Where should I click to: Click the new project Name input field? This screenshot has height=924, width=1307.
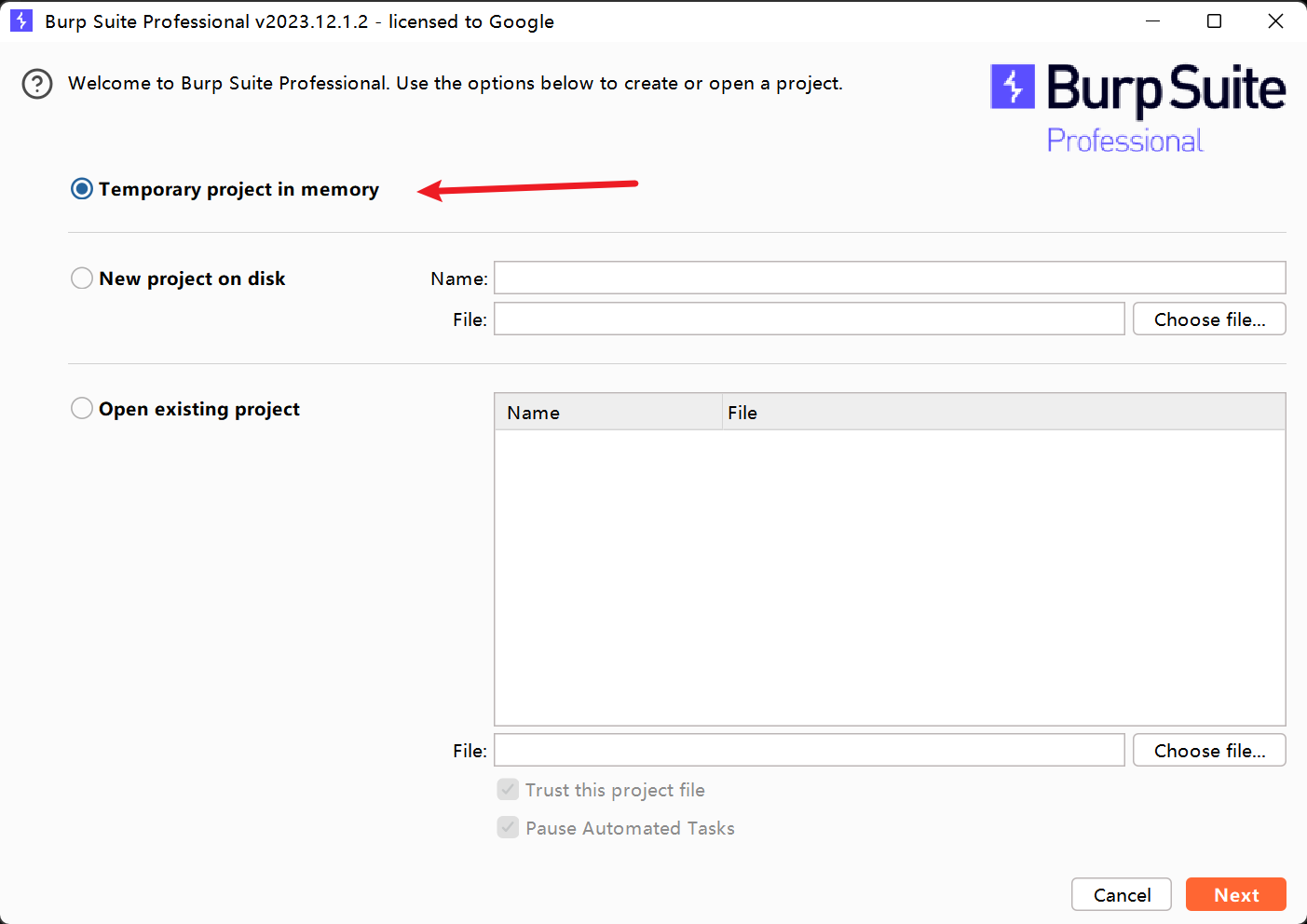[x=890, y=278]
